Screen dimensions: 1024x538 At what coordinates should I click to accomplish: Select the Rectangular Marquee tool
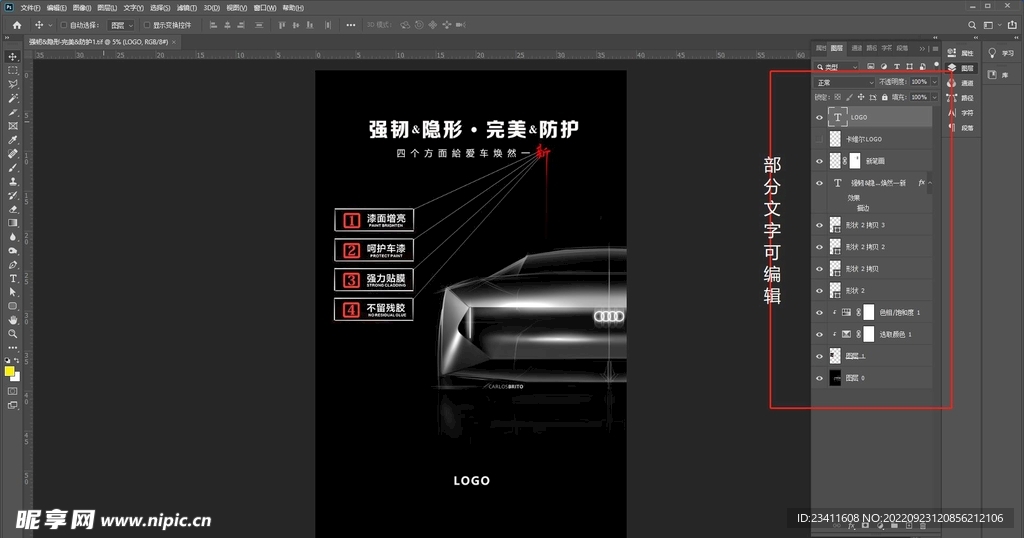[13, 71]
